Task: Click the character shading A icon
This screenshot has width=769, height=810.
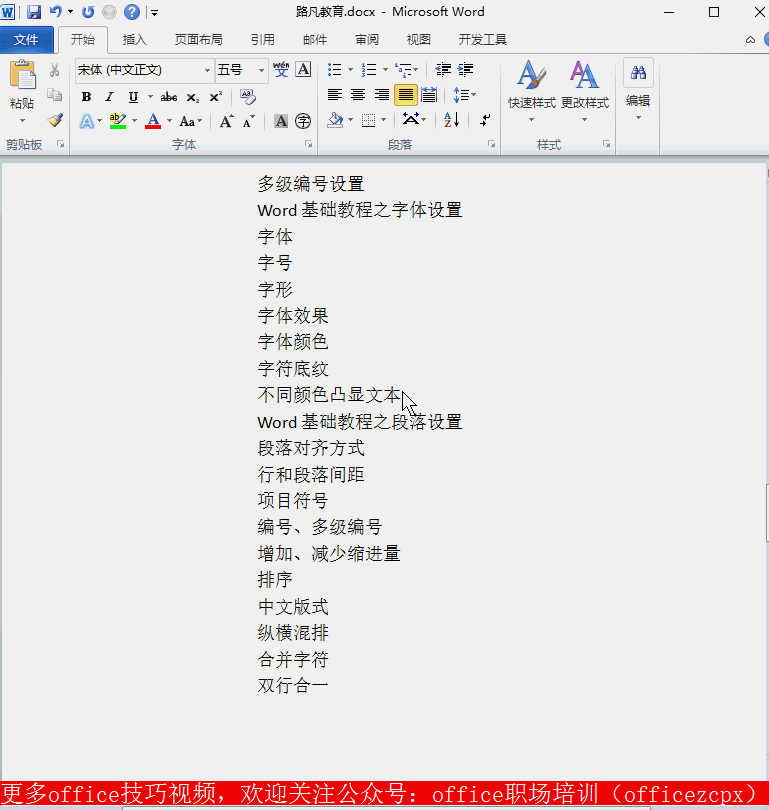Action: click(281, 121)
